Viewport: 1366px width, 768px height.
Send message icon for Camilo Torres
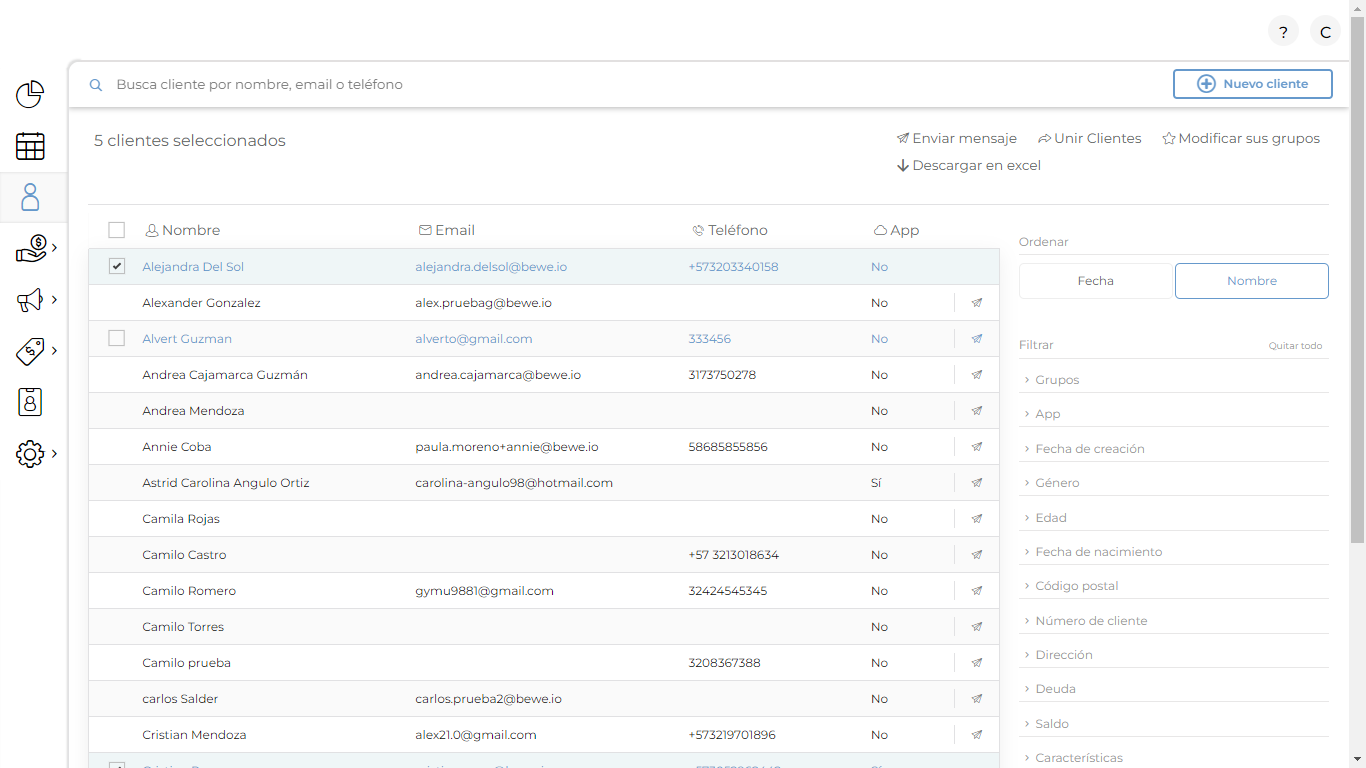click(977, 627)
